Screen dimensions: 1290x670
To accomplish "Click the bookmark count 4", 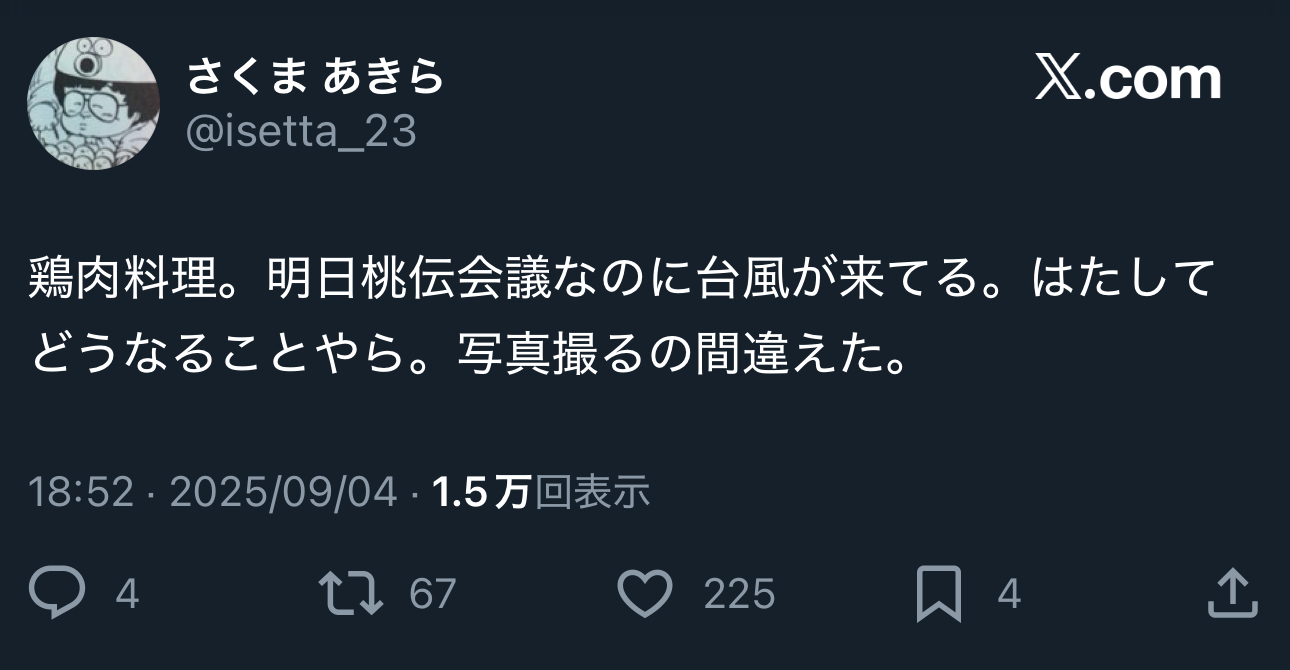I will [x=1009, y=595].
